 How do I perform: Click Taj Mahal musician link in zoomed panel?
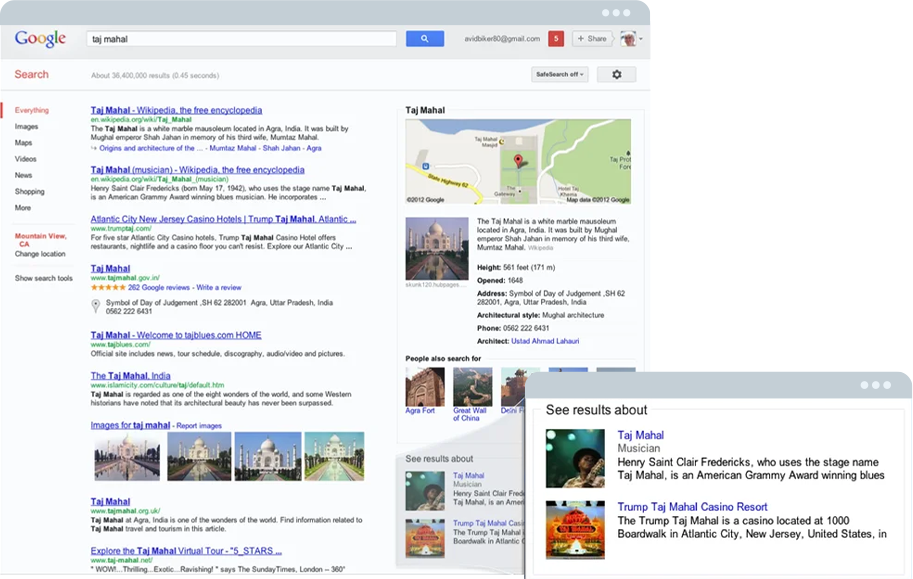[x=640, y=435]
